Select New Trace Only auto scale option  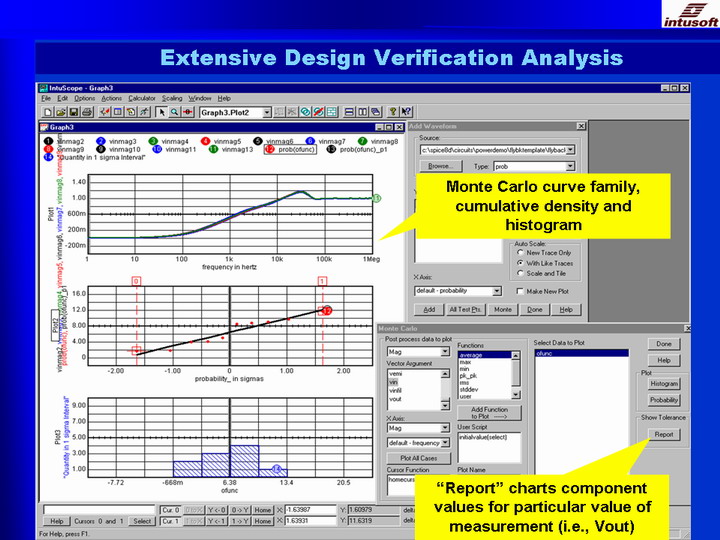pos(520,253)
